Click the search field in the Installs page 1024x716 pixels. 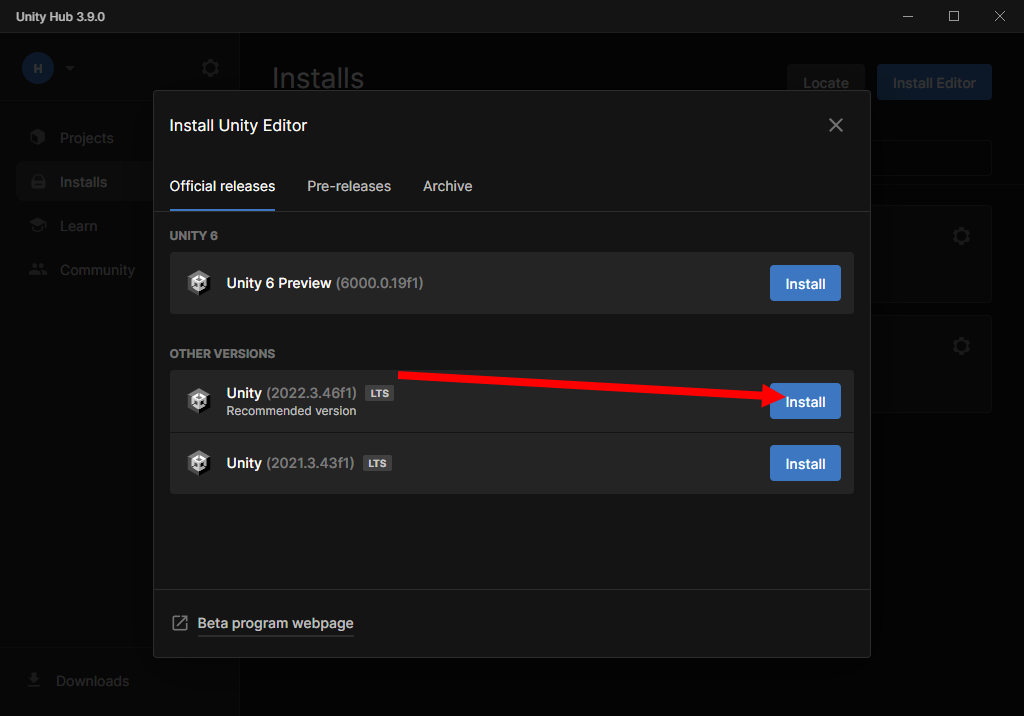(931, 157)
